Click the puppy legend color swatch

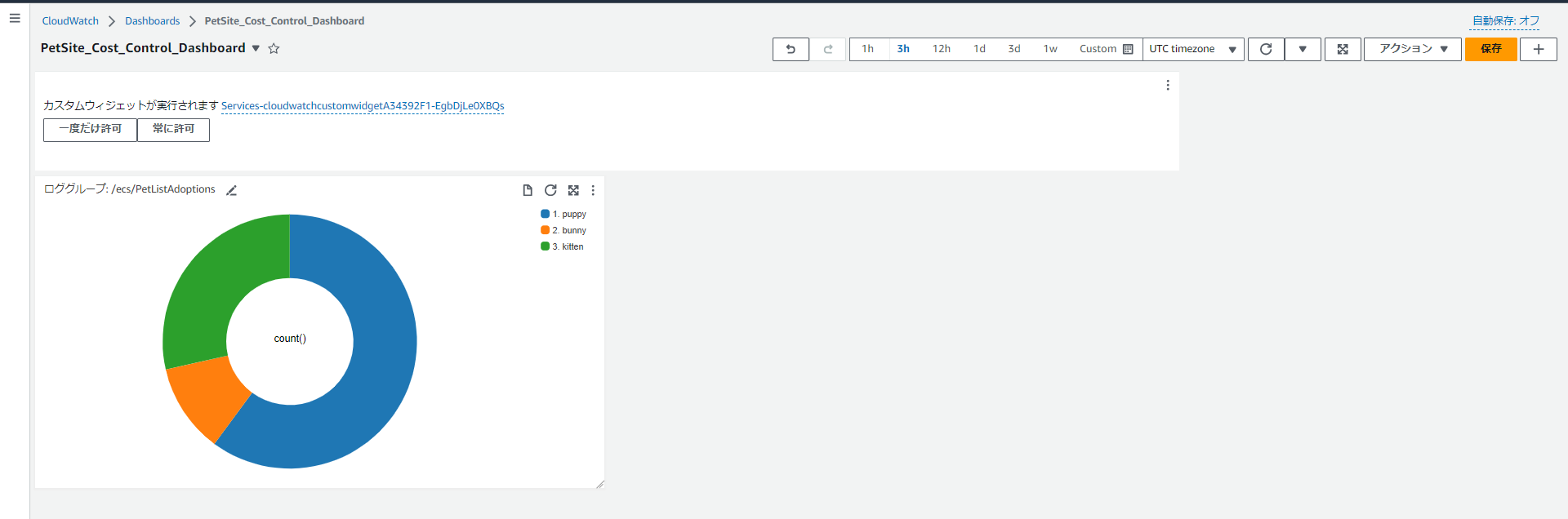545,214
